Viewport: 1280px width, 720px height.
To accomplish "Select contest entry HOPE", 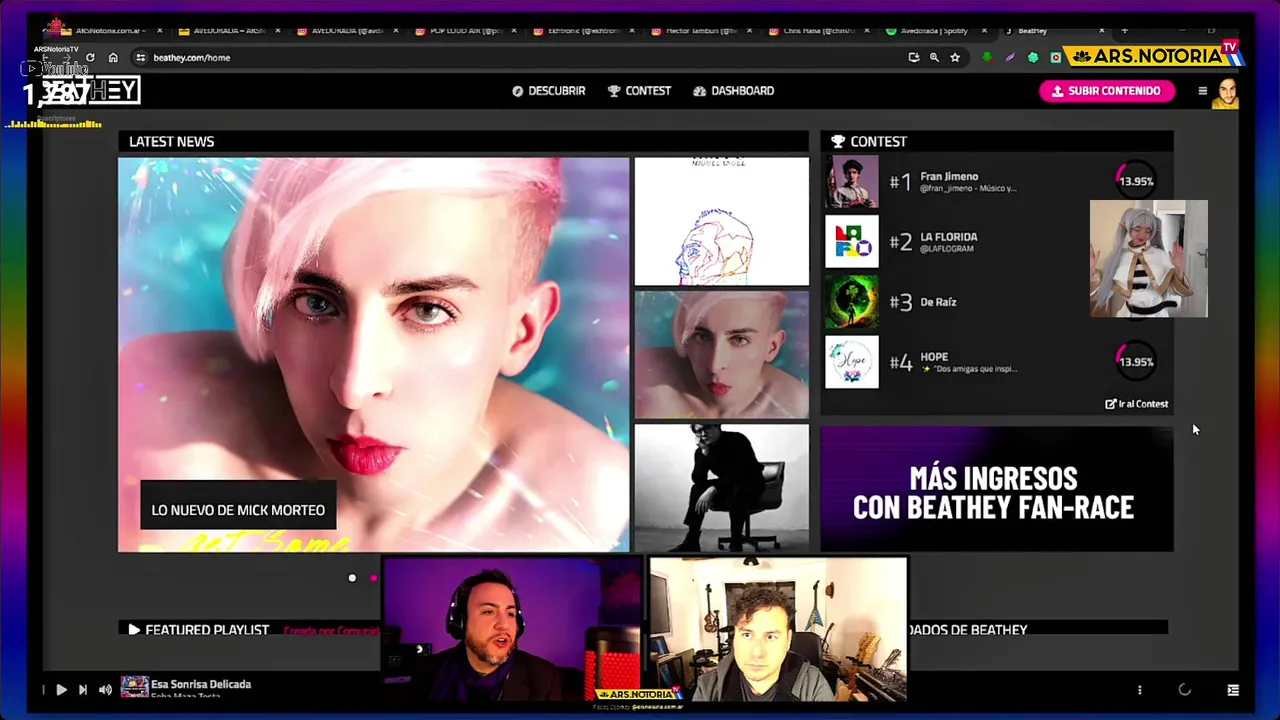I will pyautogui.click(x=997, y=361).
